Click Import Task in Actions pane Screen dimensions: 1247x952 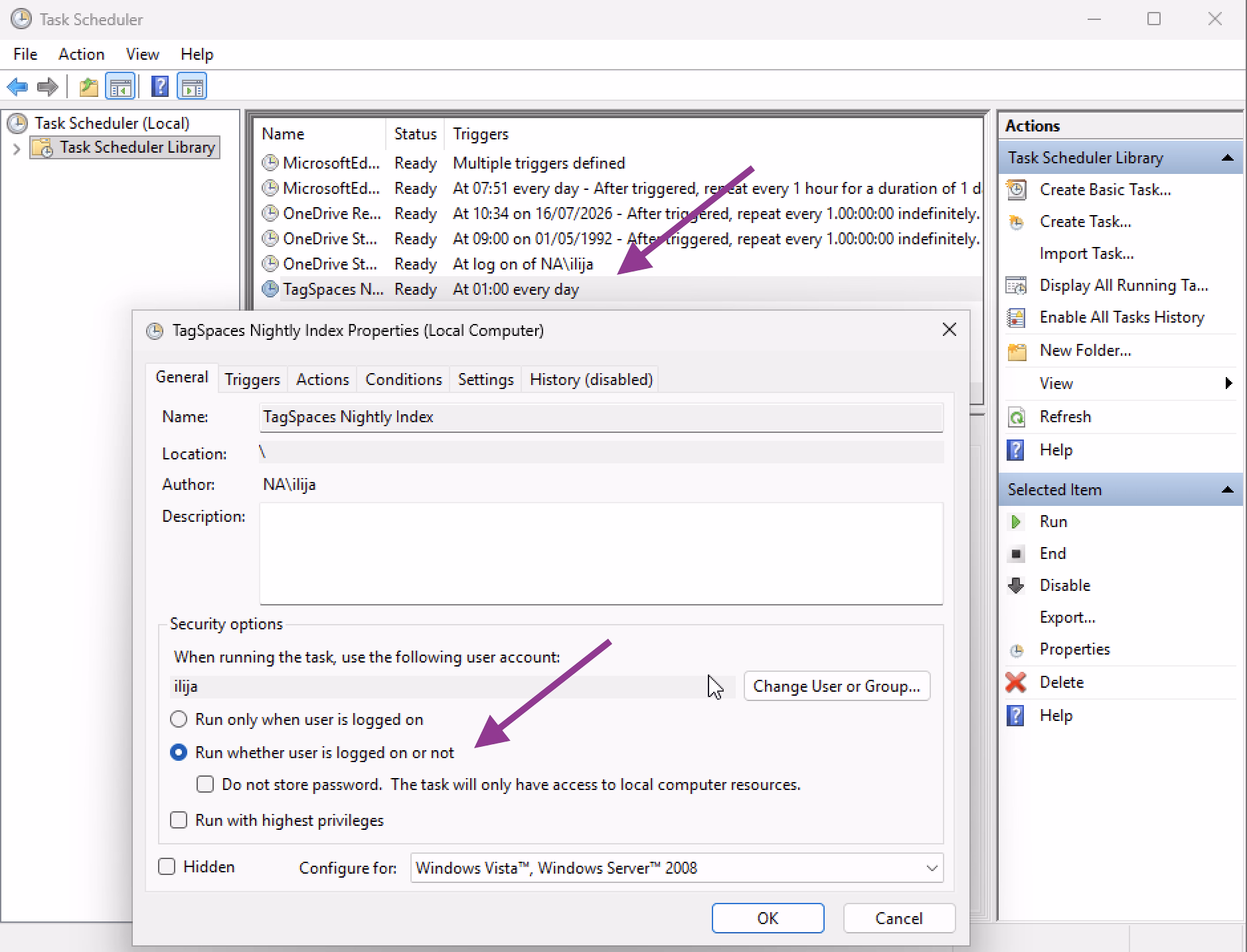click(1086, 254)
